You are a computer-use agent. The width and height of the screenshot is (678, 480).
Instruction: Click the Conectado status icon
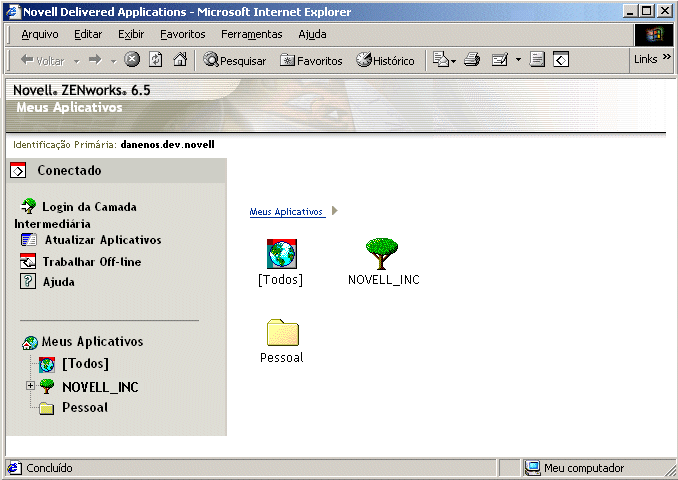(18, 170)
